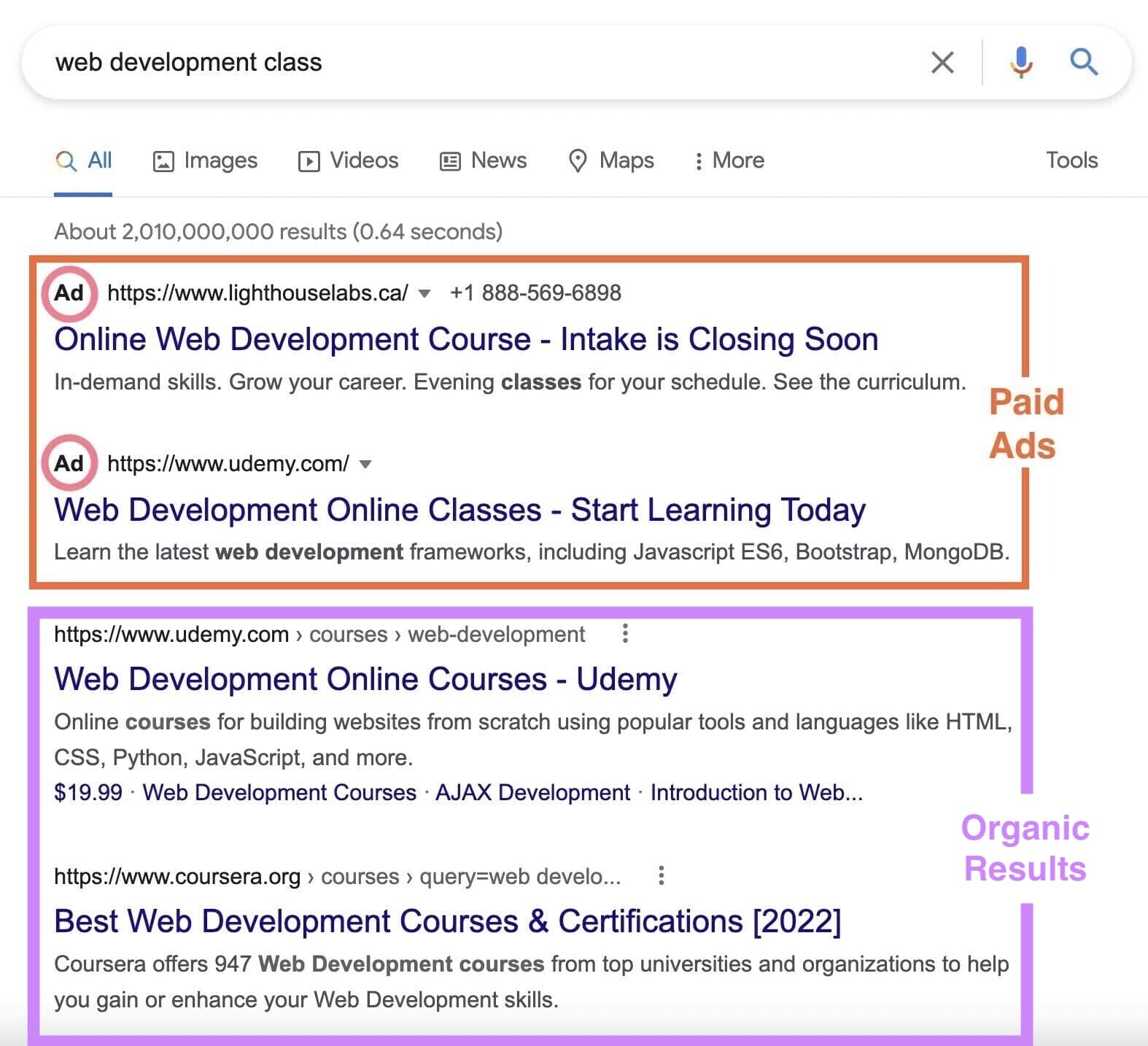Click the lighthouselabs.ca ad URL

(257, 293)
